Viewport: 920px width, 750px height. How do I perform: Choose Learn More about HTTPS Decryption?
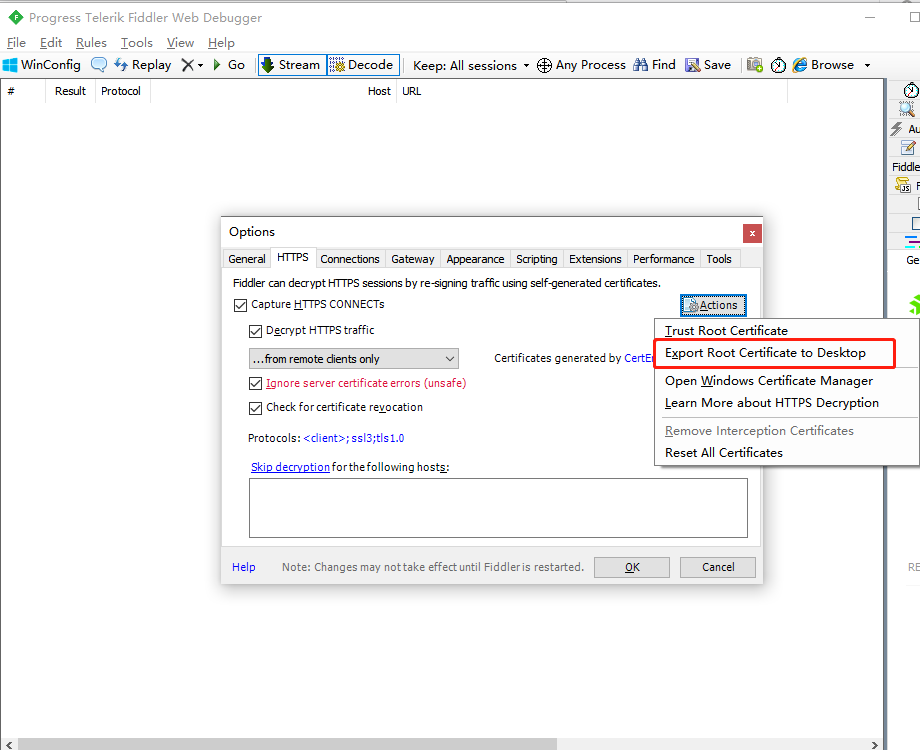tap(772, 403)
